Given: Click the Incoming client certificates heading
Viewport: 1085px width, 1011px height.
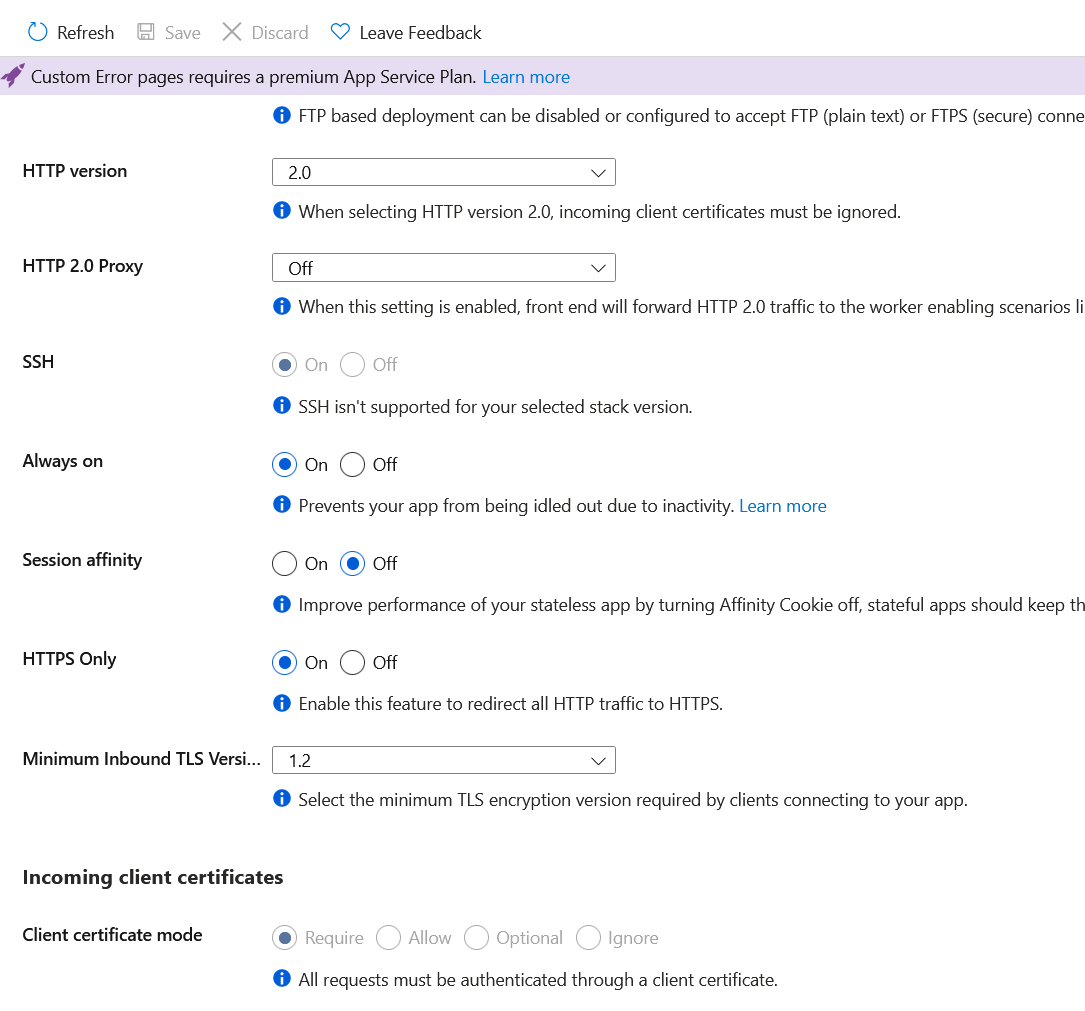Looking at the screenshot, I should coord(153,877).
